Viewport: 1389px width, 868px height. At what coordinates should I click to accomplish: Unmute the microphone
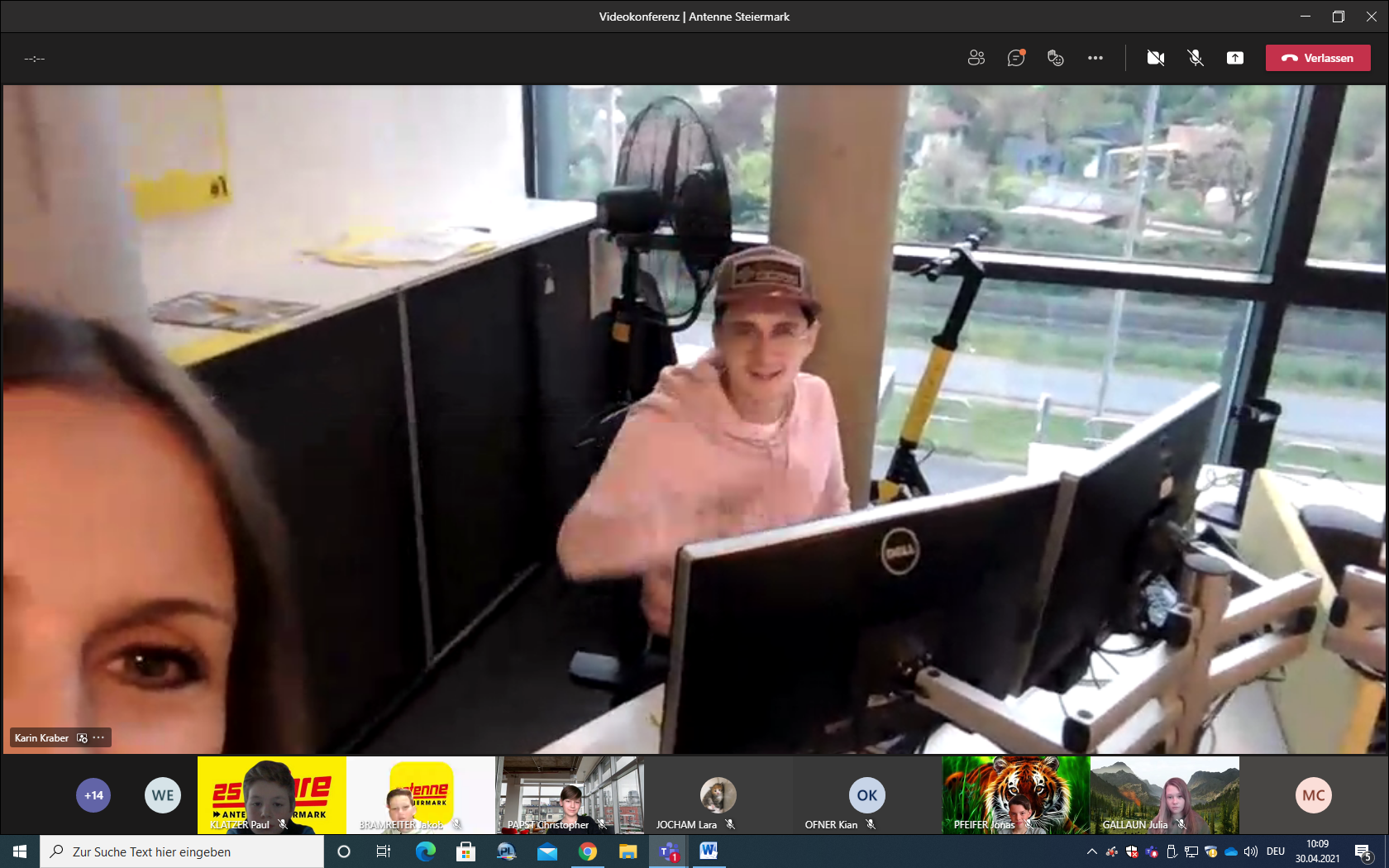coord(1195,58)
